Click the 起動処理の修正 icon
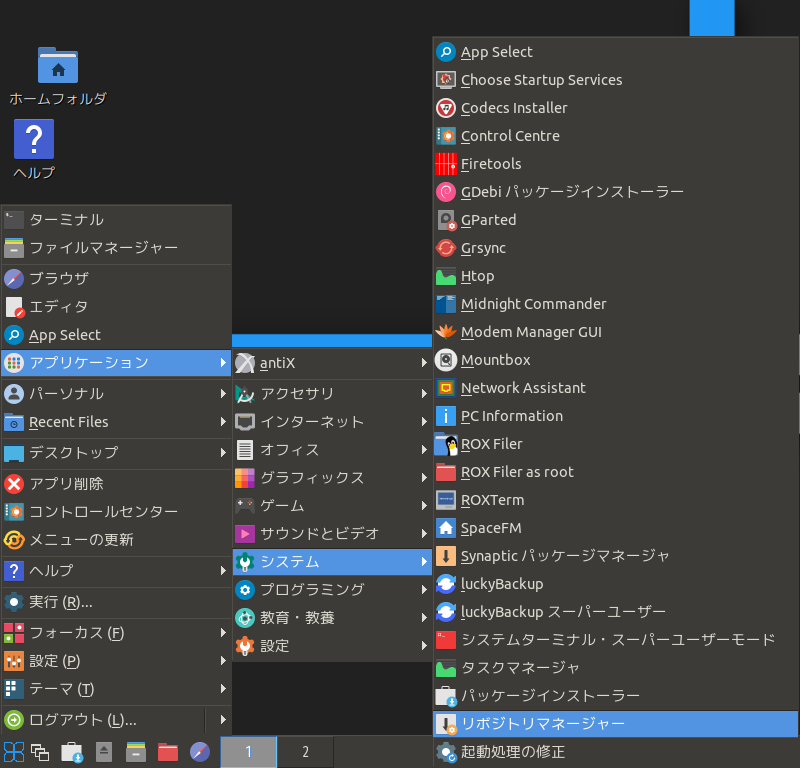 tap(445, 752)
